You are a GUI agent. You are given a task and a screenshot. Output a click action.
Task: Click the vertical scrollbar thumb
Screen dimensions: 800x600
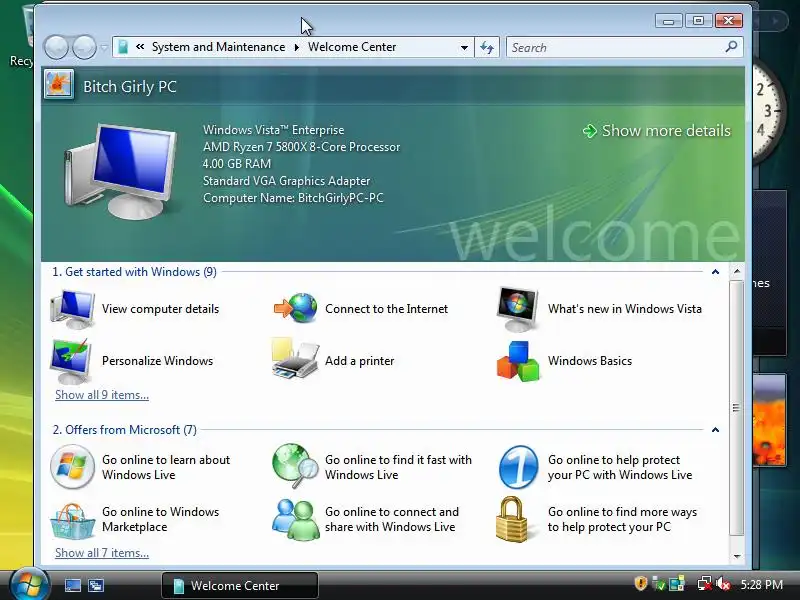(736, 408)
